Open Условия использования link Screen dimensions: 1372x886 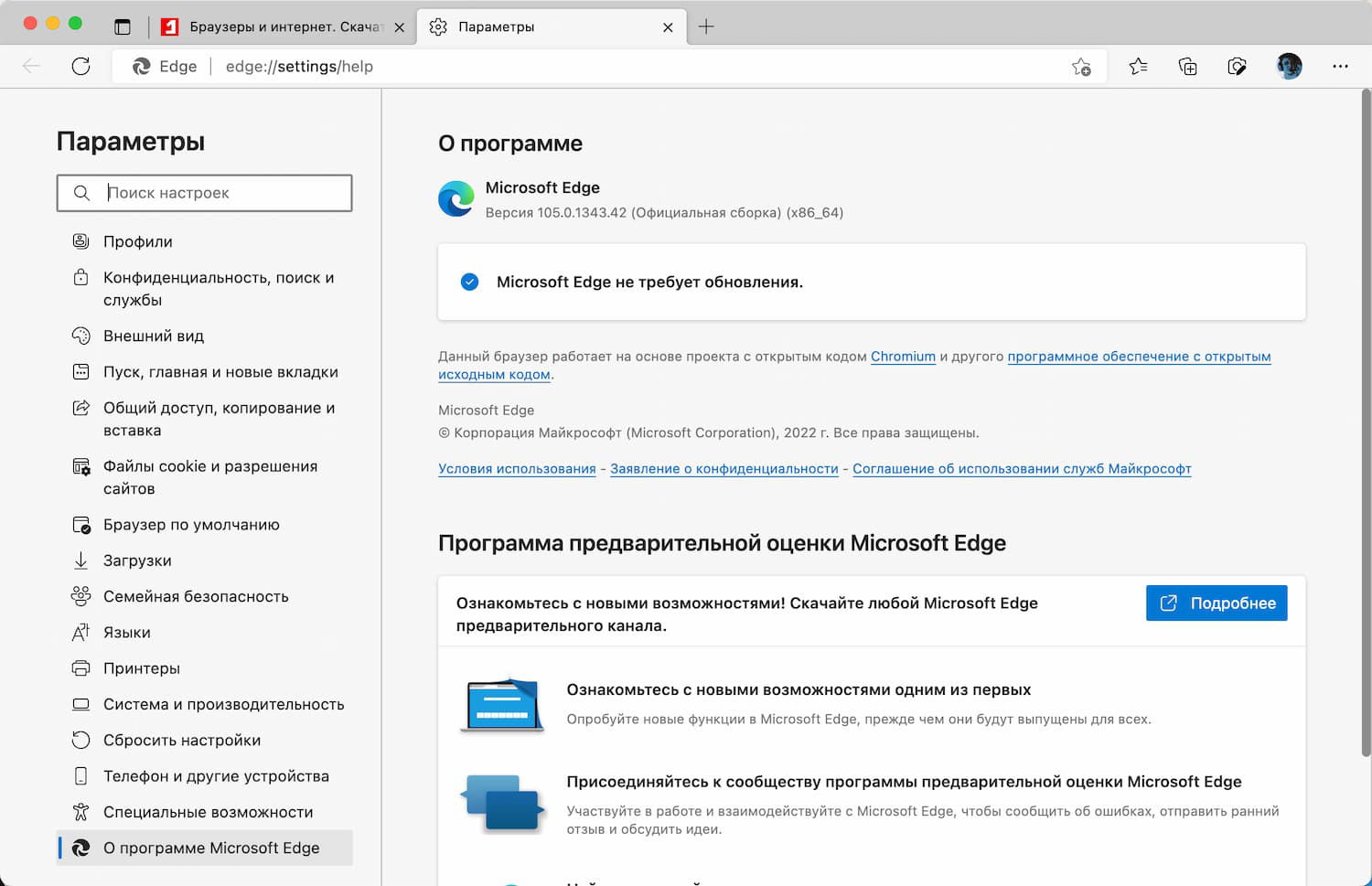point(517,469)
